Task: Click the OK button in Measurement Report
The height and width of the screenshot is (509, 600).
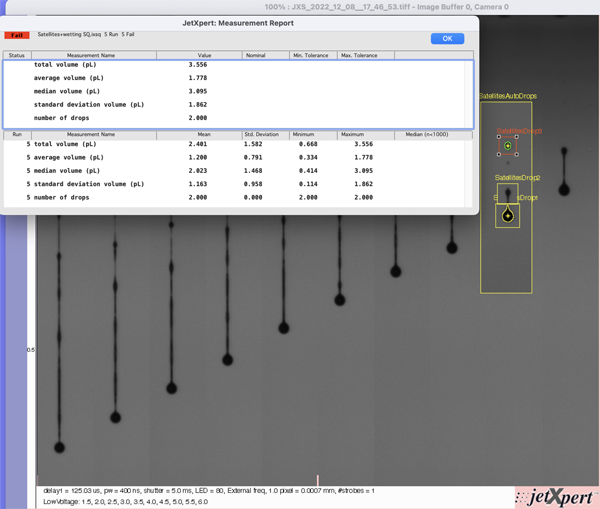Action: (x=447, y=38)
